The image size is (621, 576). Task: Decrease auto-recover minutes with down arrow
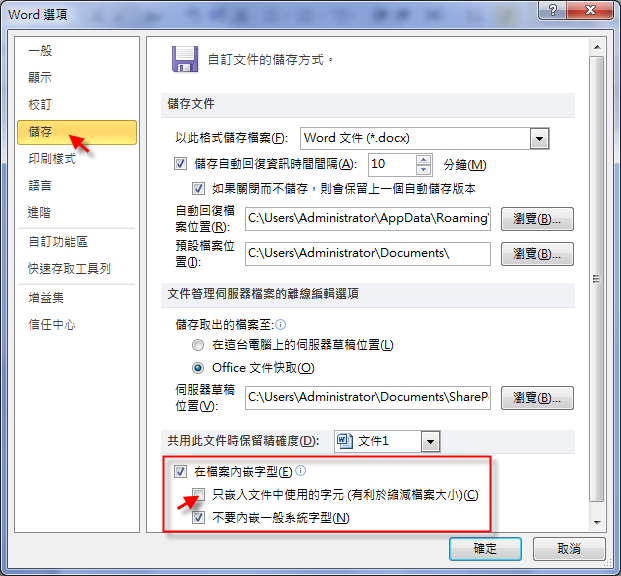[x=423, y=170]
